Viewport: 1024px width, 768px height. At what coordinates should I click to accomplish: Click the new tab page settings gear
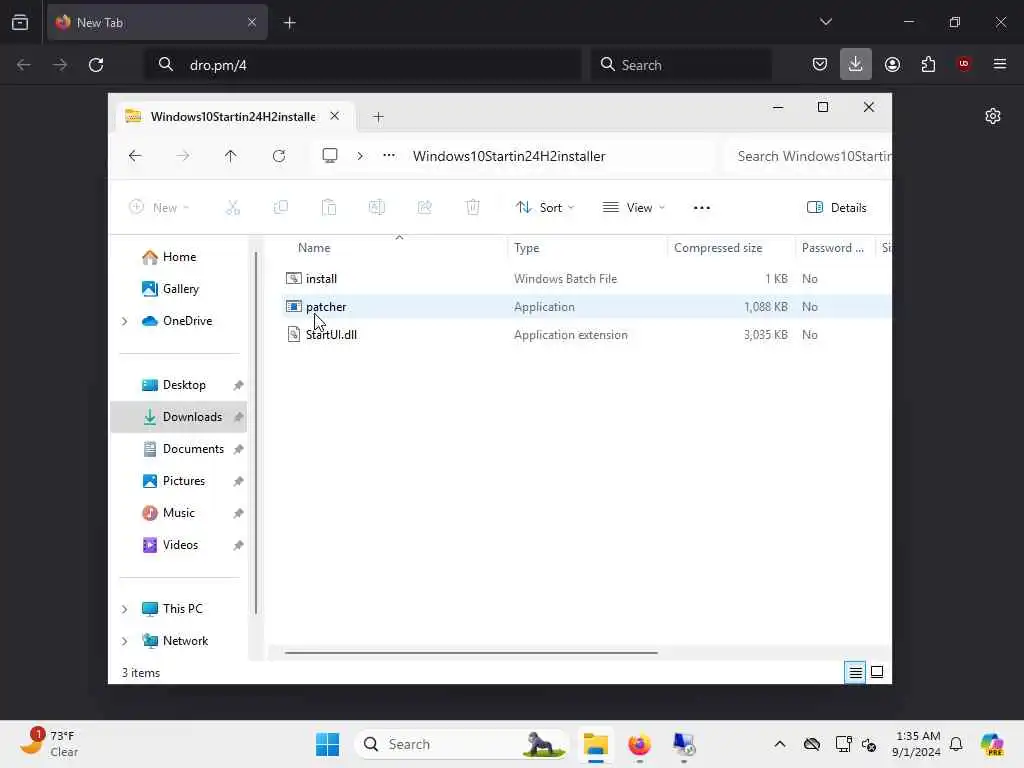click(993, 116)
